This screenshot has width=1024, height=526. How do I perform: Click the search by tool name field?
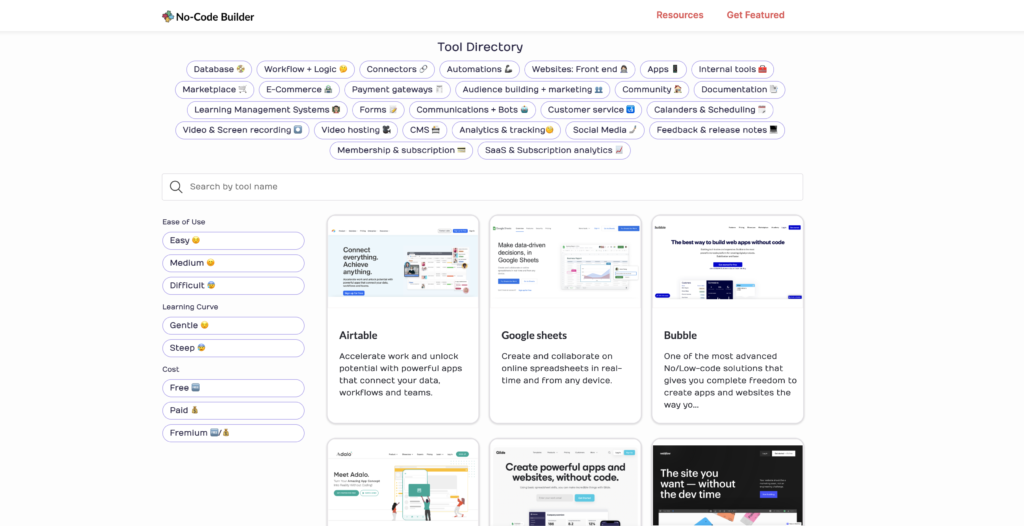[490, 187]
